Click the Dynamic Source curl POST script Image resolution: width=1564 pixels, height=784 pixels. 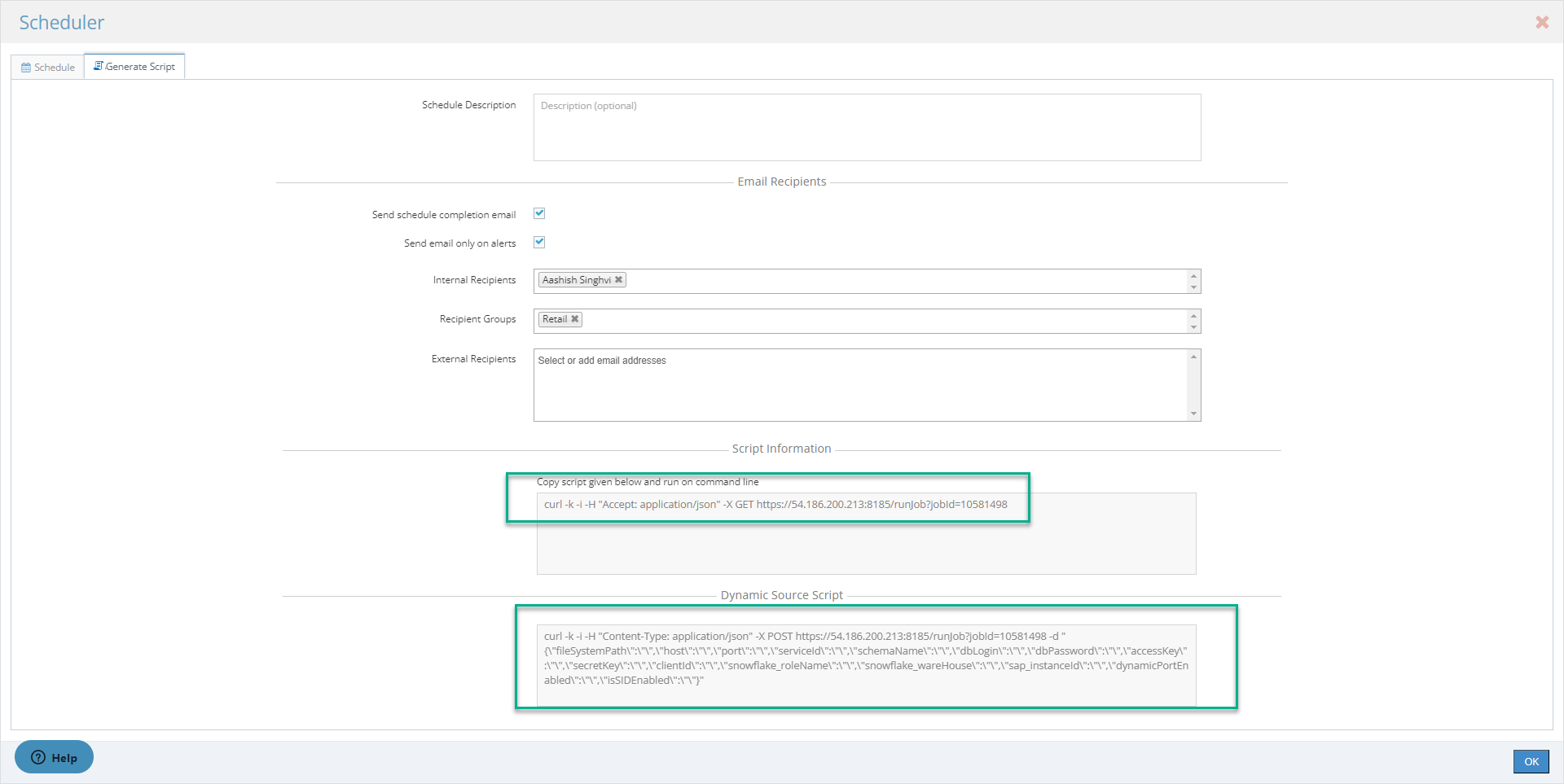pos(866,658)
